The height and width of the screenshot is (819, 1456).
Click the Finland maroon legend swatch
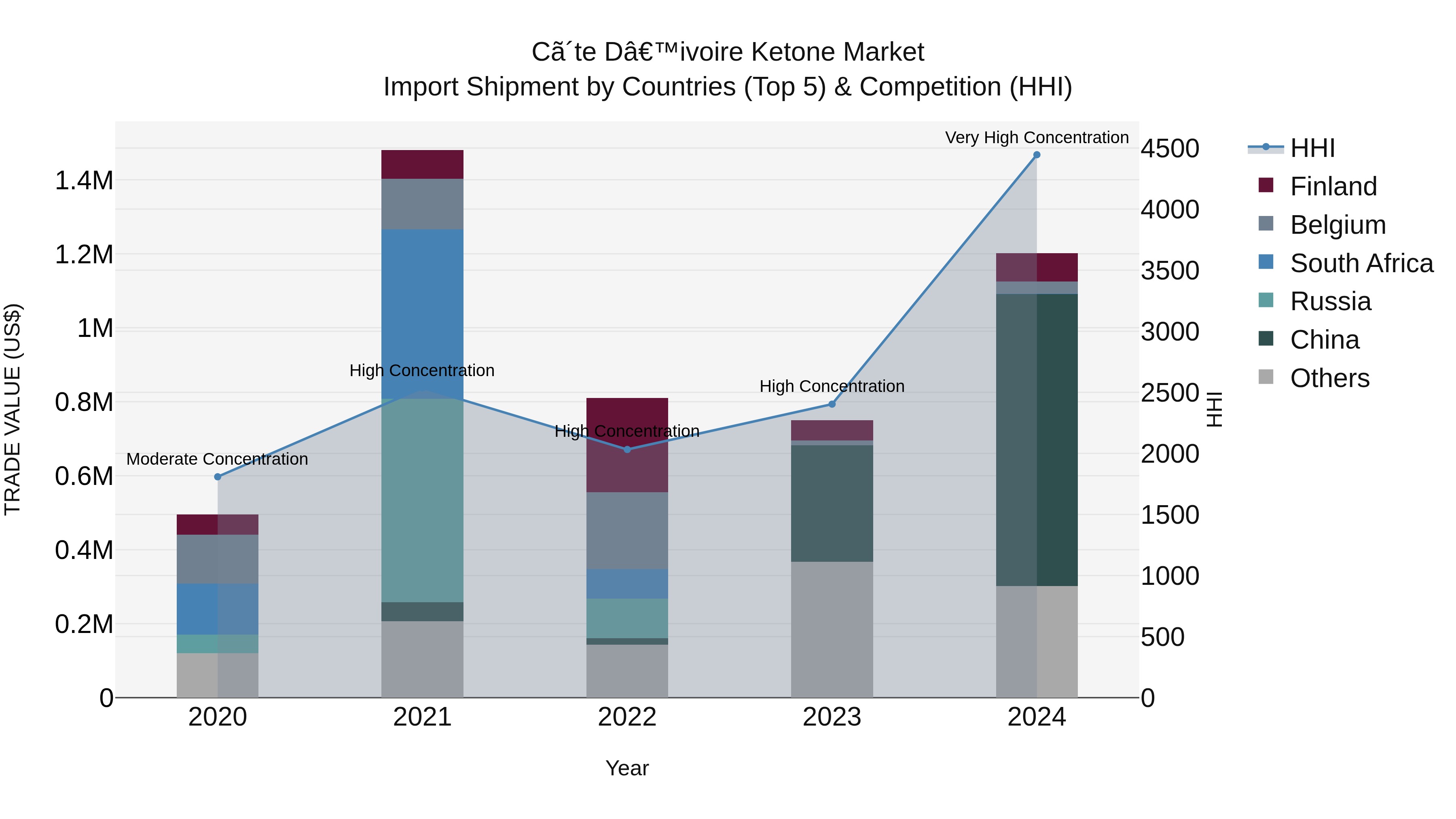tap(1266, 185)
